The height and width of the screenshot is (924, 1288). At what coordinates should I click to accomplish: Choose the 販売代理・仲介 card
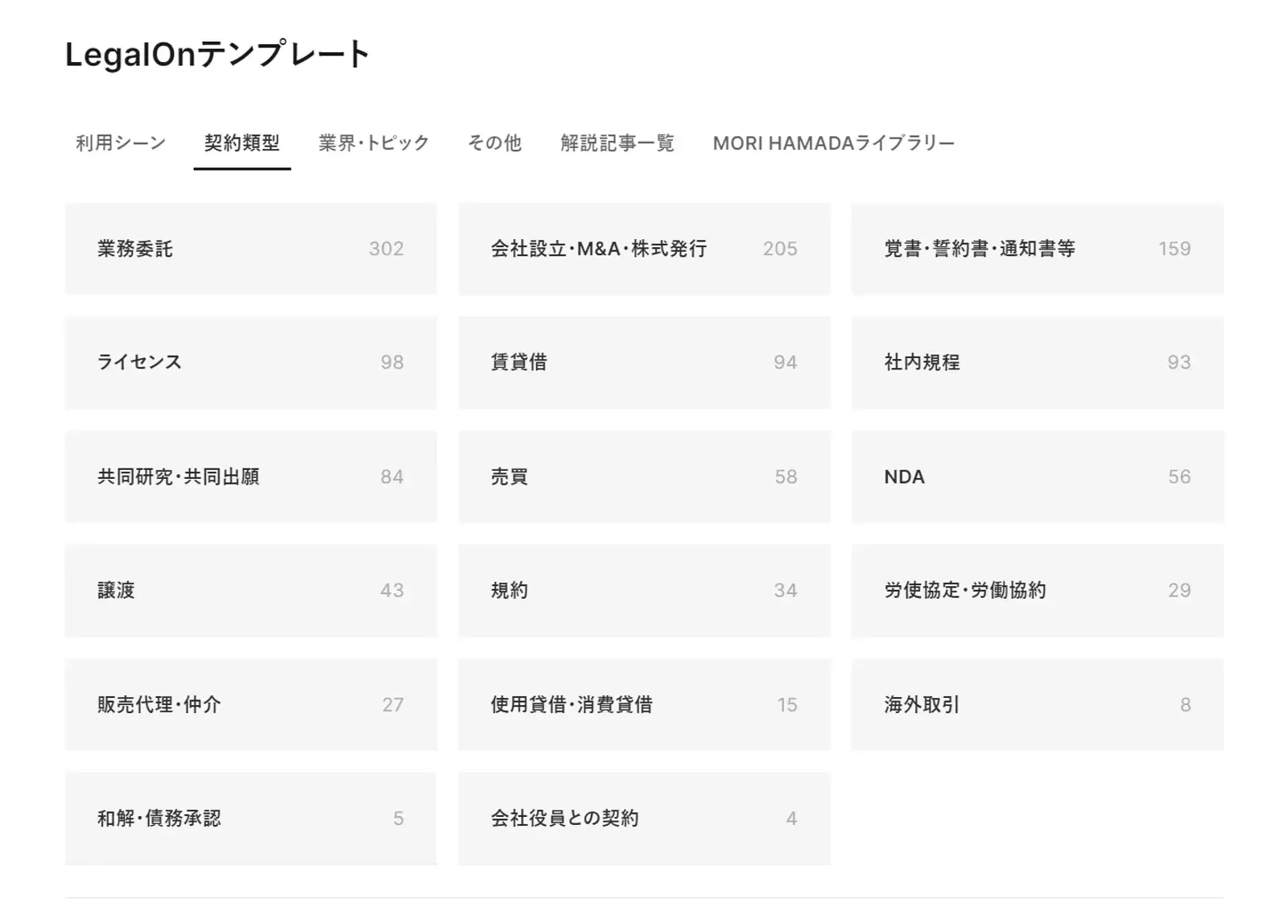point(251,704)
